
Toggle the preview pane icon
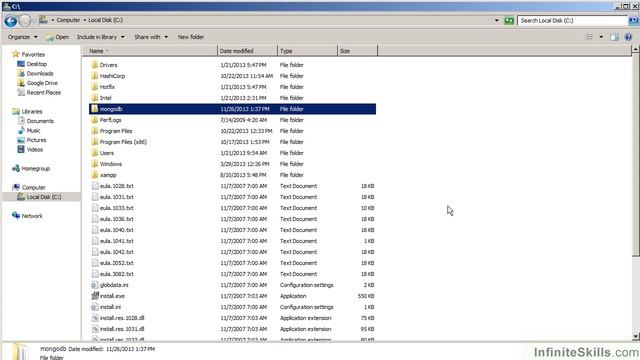coord(614,37)
